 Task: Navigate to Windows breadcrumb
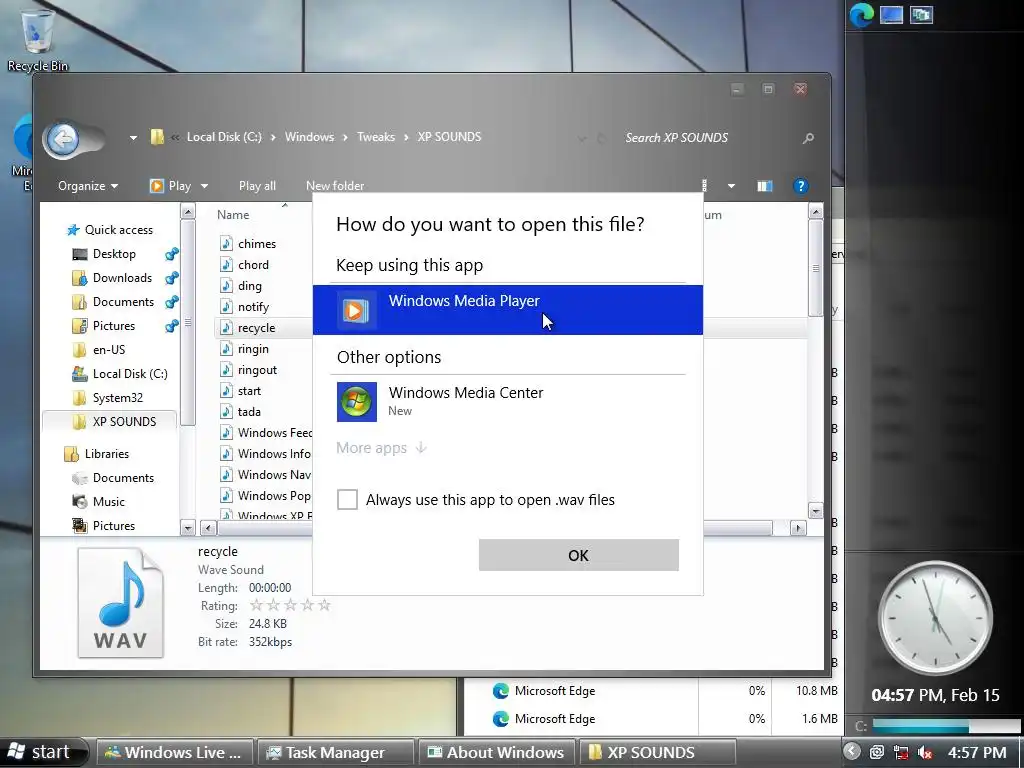[x=310, y=137]
